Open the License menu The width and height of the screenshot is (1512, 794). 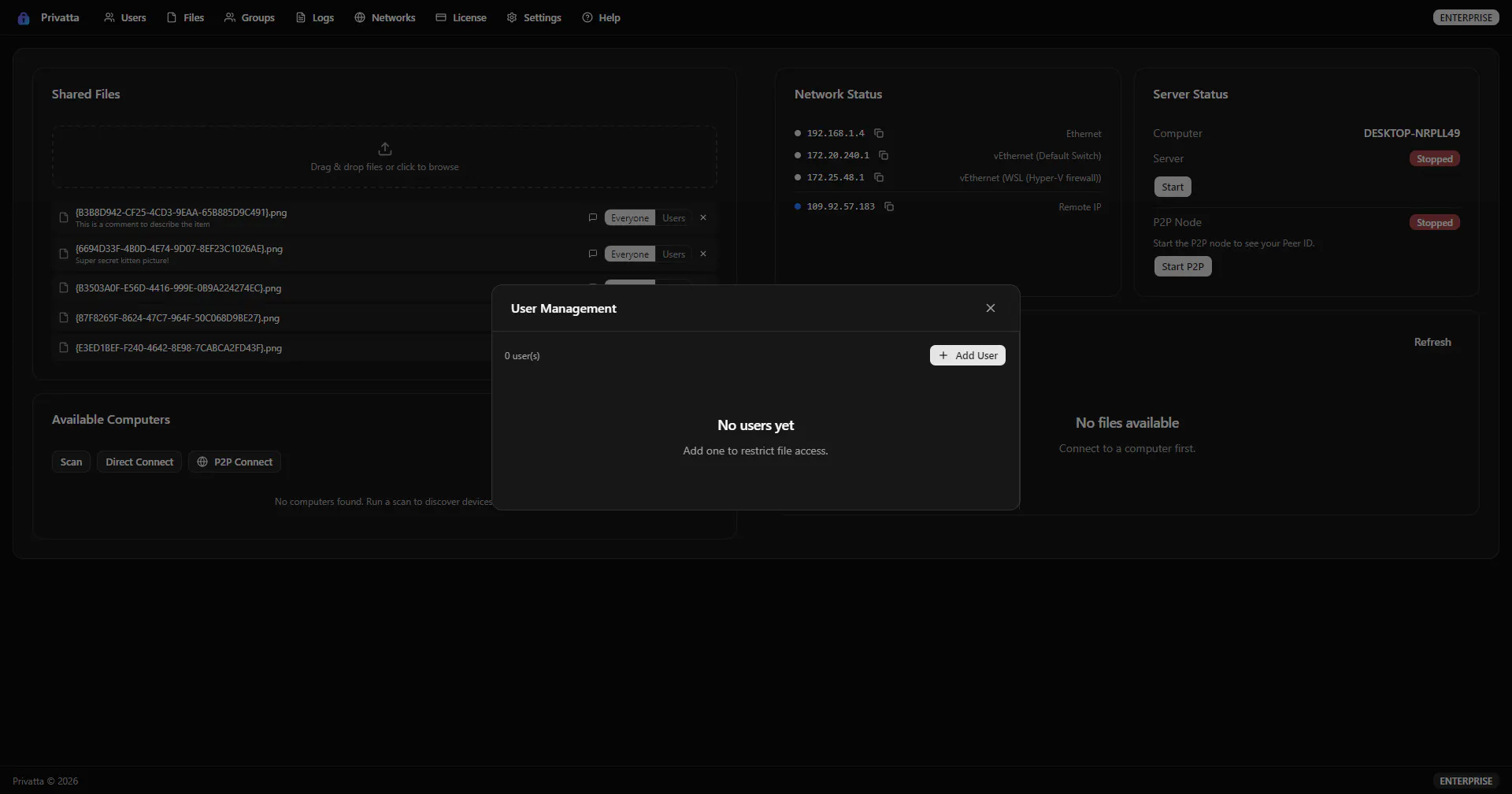(461, 17)
